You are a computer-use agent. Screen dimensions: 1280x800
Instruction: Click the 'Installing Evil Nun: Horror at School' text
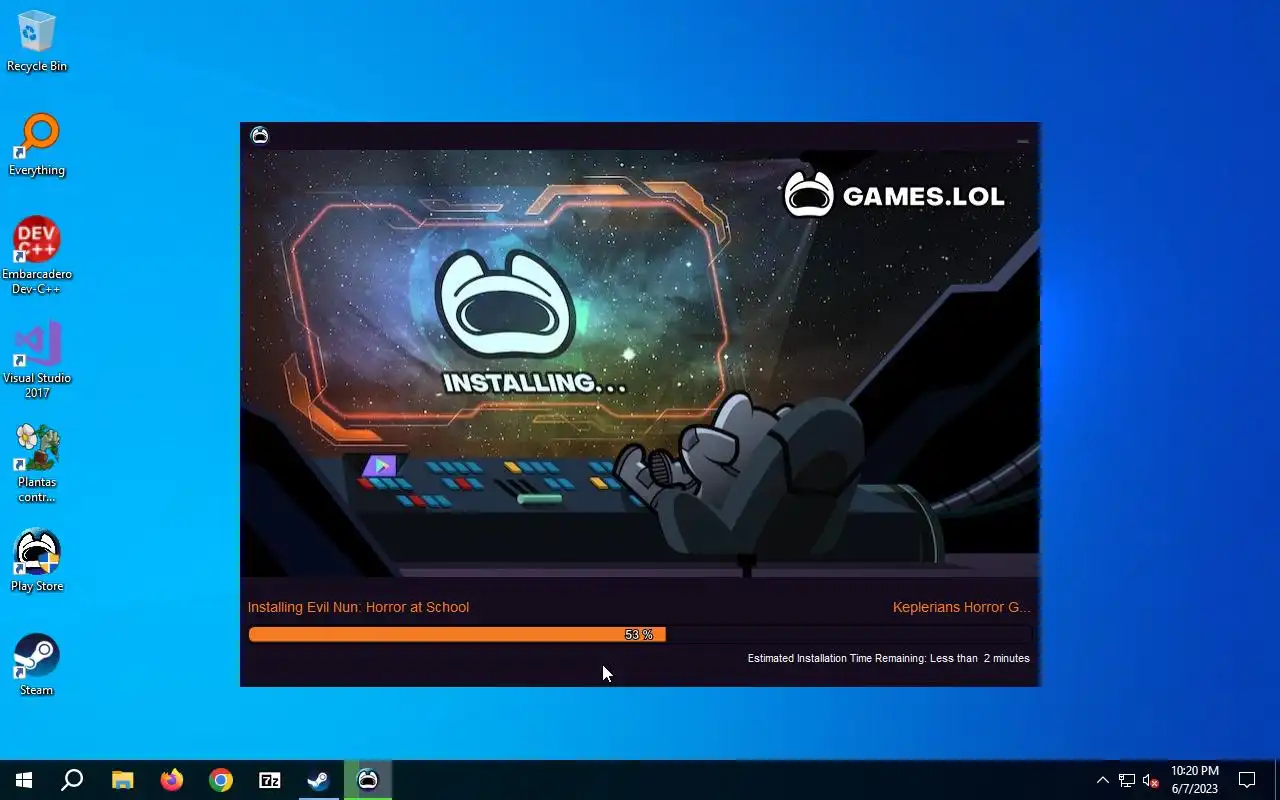358,607
